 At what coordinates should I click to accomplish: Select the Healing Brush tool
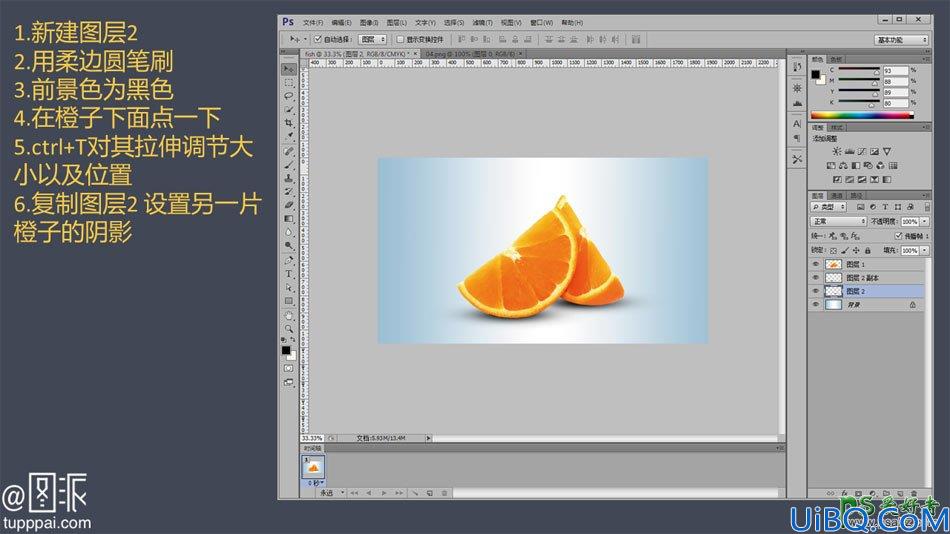289,152
